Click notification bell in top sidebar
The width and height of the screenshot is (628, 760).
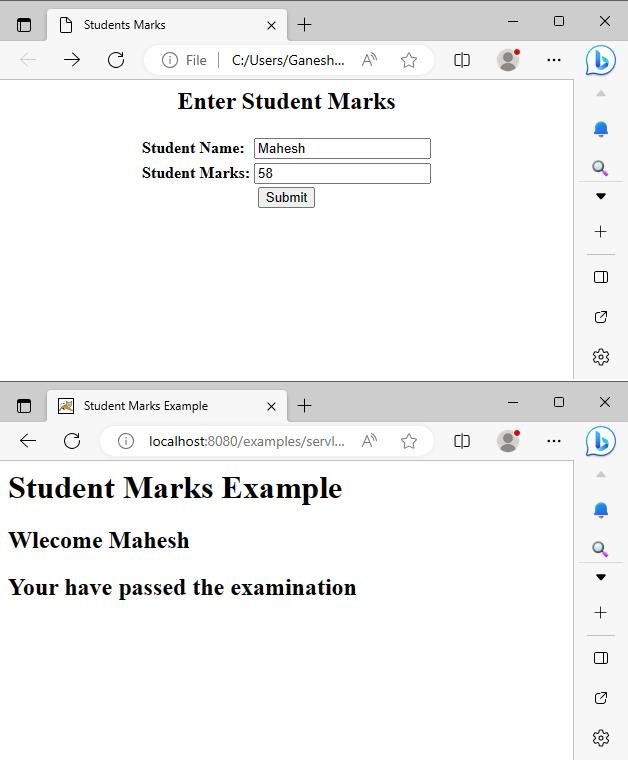pos(601,129)
